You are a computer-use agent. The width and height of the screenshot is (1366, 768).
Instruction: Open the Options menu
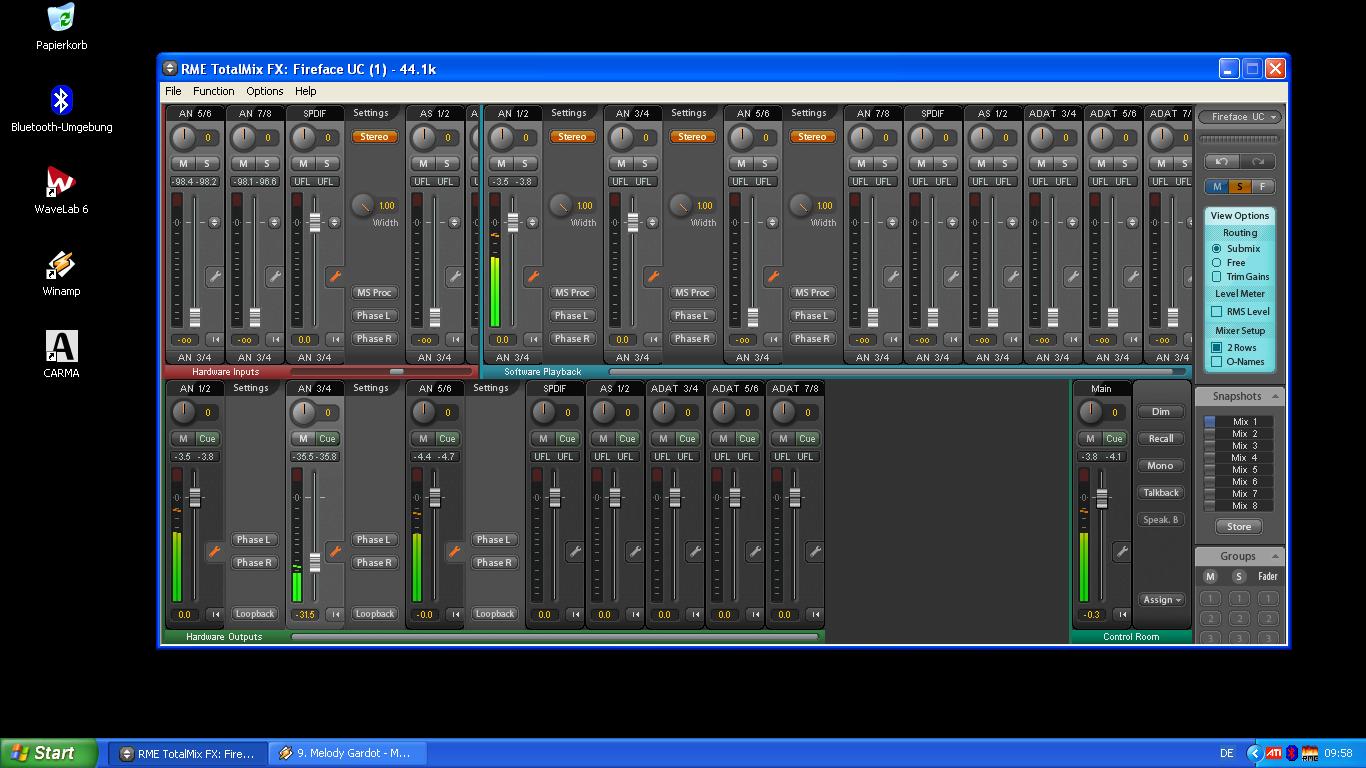point(265,91)
